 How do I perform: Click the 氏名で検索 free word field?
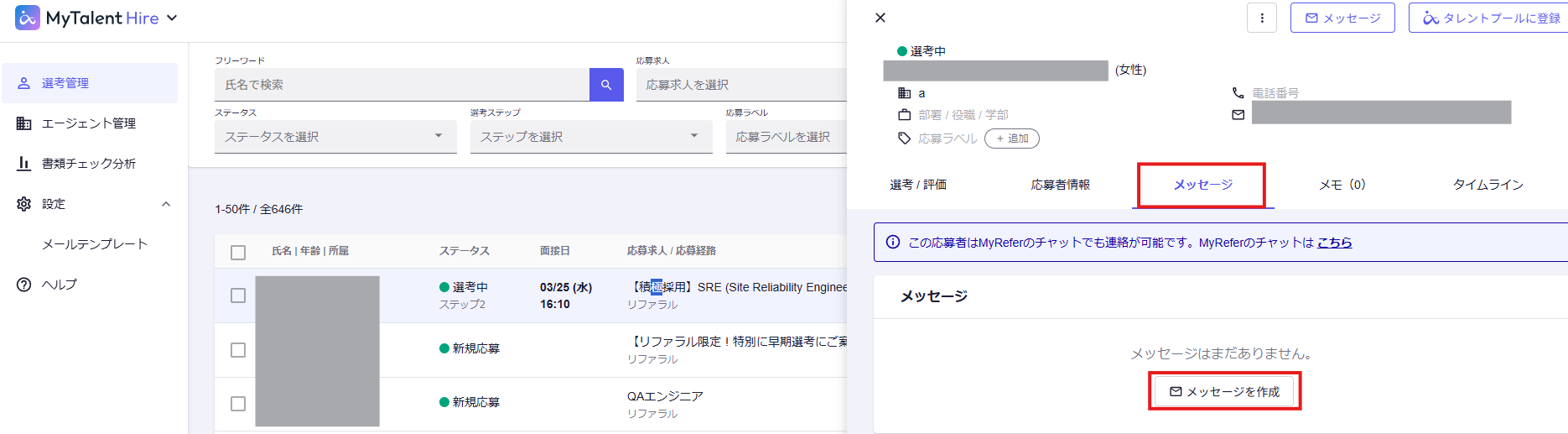[x=402, y=85]
